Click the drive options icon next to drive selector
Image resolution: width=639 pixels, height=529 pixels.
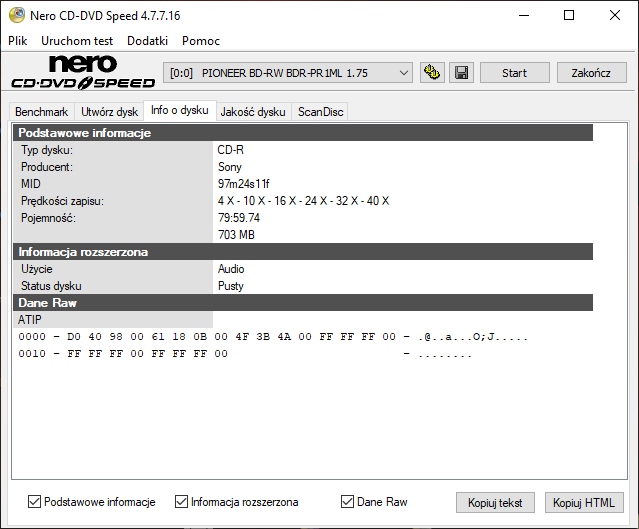pyautogui.click(x=432, y=73)
